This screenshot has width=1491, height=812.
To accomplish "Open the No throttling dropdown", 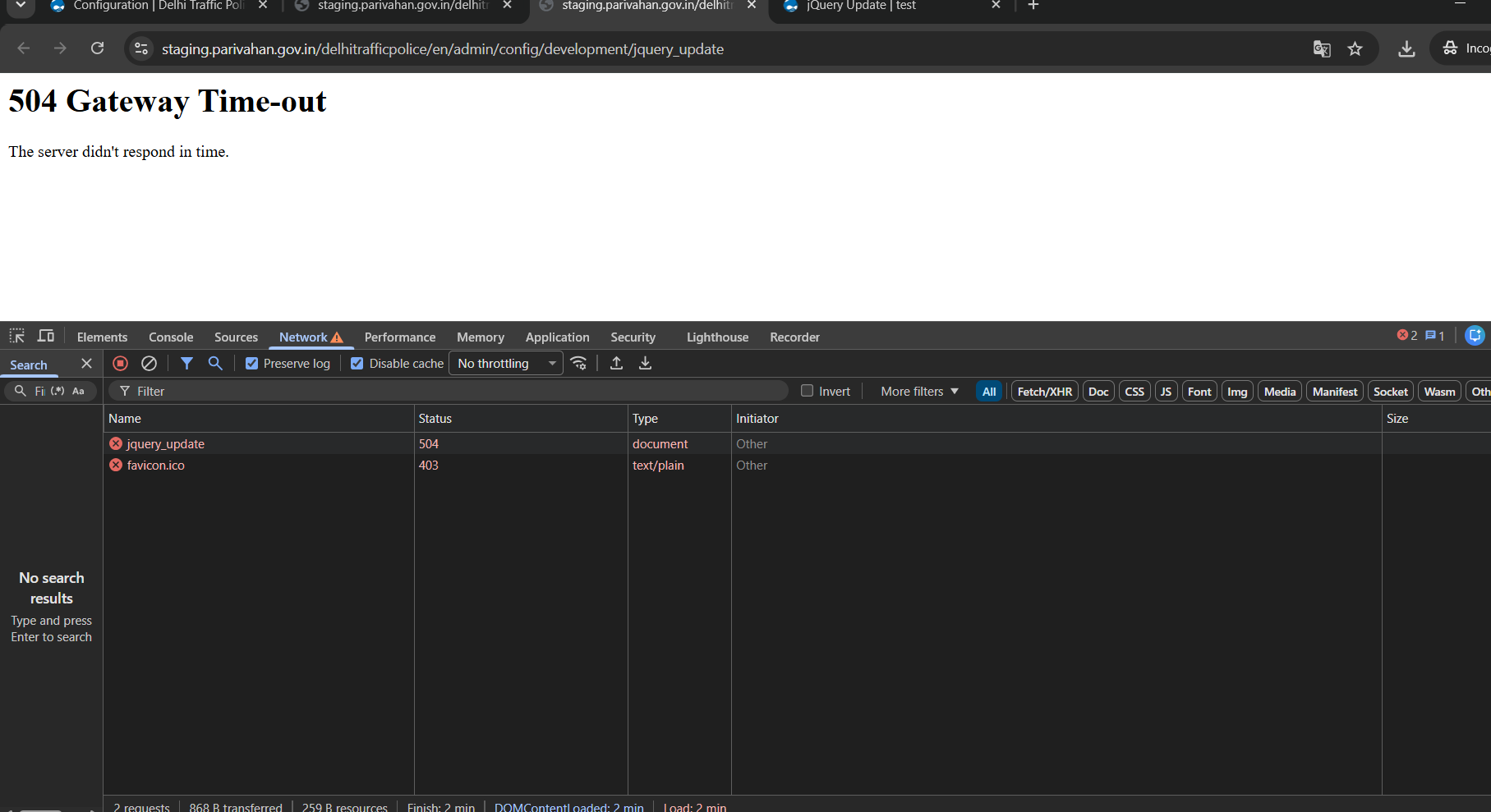I will (x=506, y=364).
